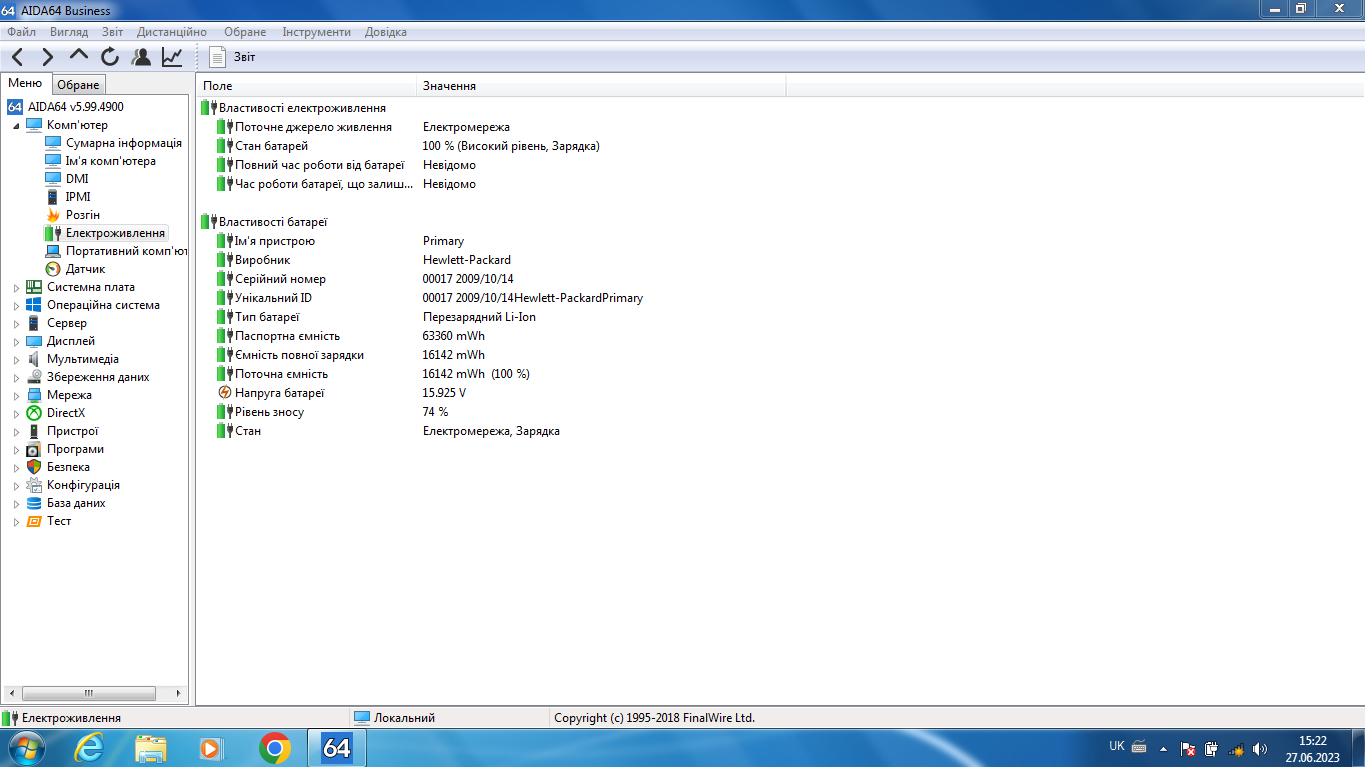Open the Windows Start button
The height and width of the screenshot is (767, 1365).
pyautogui.click(x=25, y=748)
